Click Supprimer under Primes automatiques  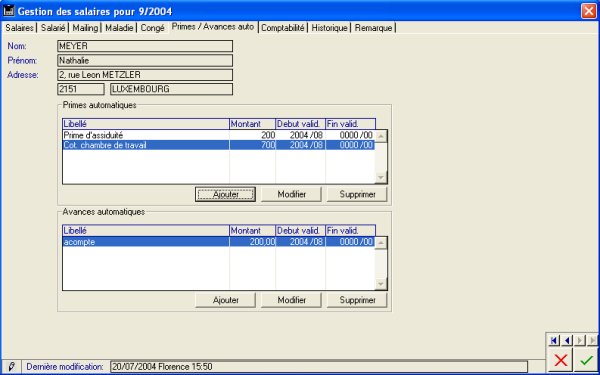[x=357, y=194]
